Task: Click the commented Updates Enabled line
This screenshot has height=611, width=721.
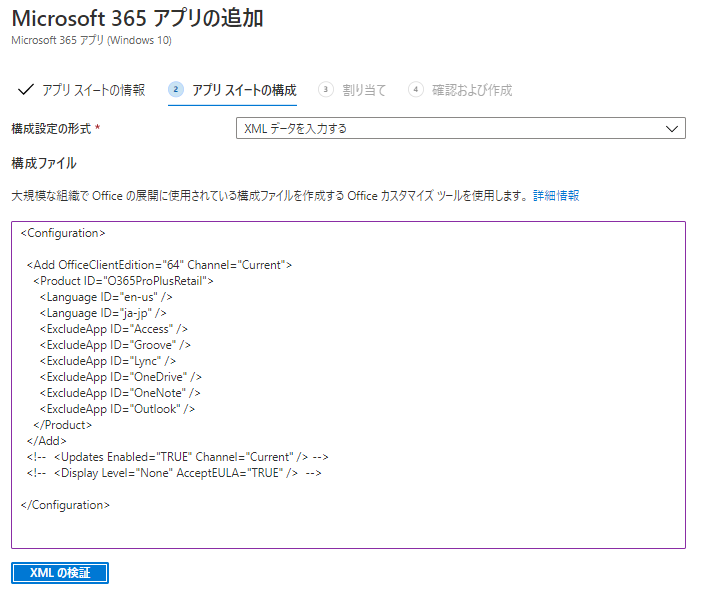Action: [177, 457]
